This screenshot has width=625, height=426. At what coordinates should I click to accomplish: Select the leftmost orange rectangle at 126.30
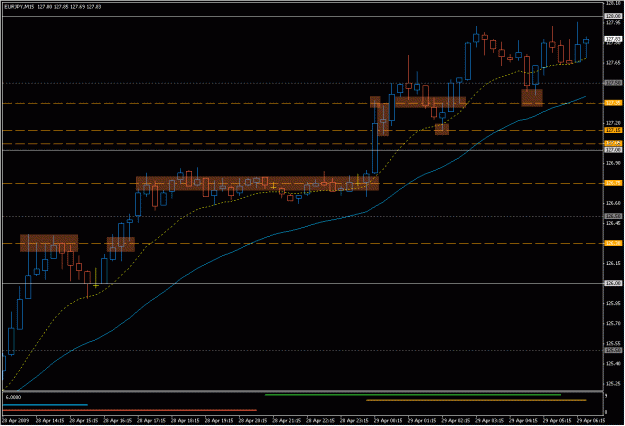coord(49,243)
